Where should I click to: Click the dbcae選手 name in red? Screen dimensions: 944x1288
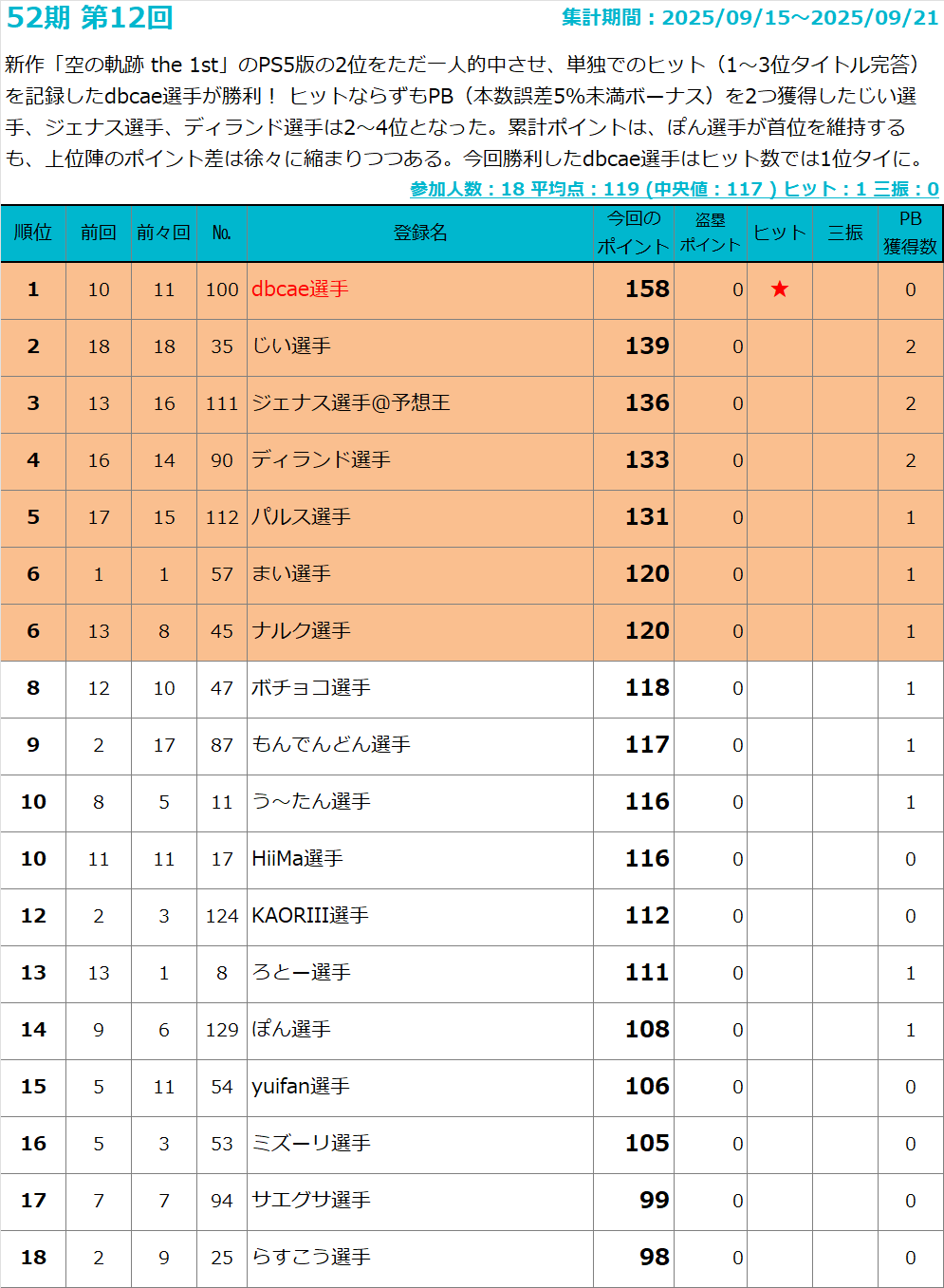point(300,289)
